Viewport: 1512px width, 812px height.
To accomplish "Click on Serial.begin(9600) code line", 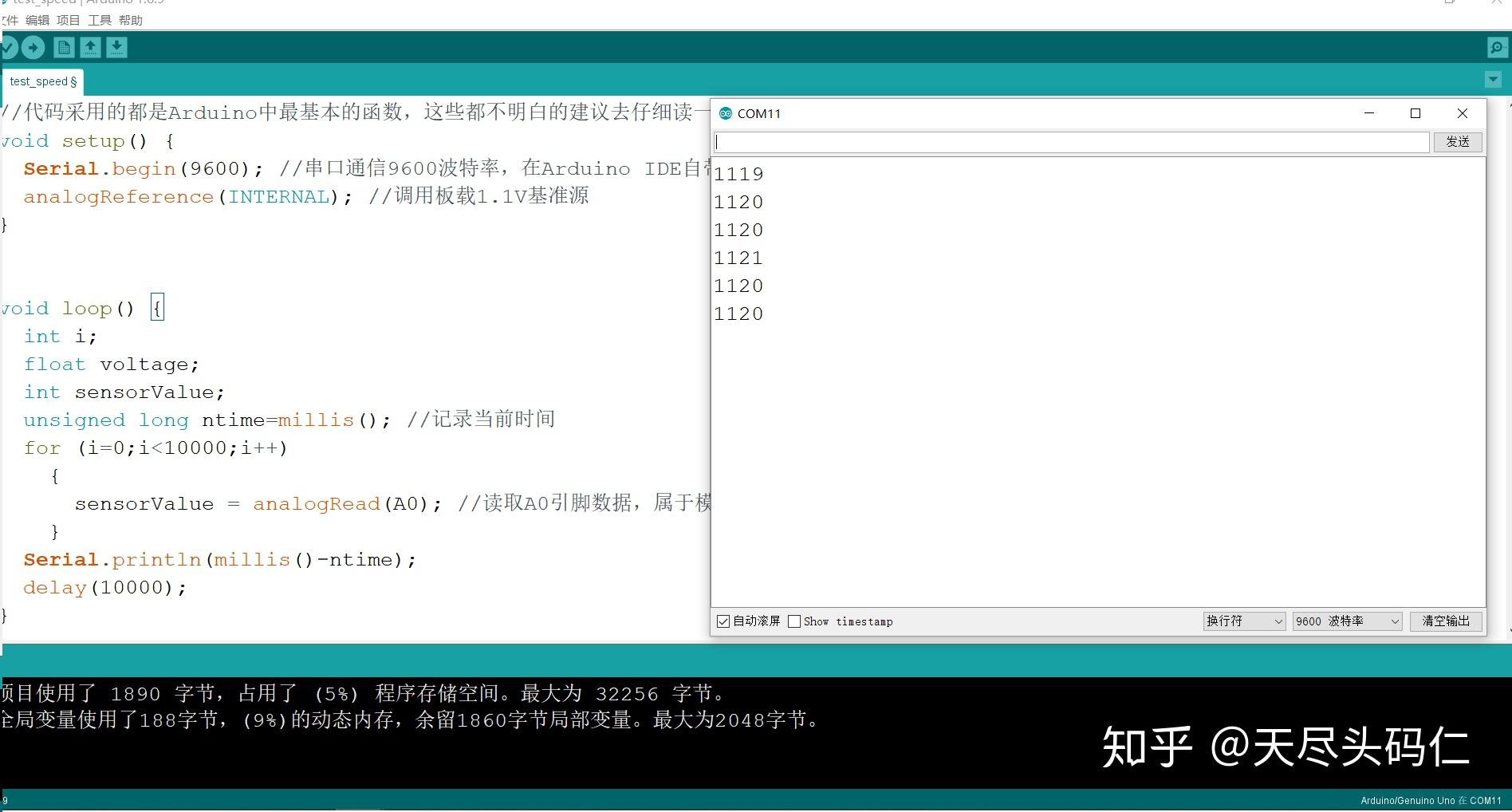I will 144,169.
